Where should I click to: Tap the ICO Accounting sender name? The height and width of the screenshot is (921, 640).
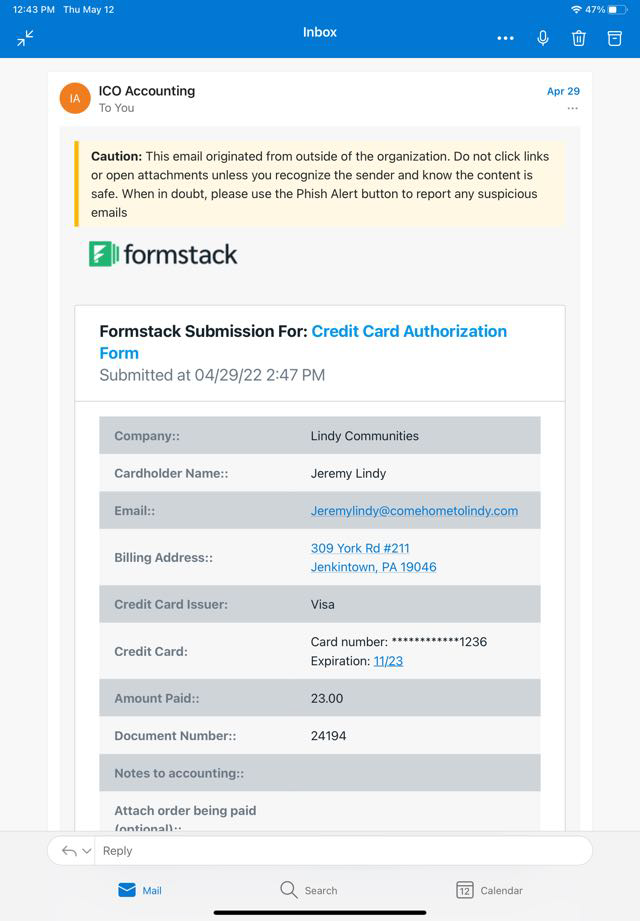(146, 90)
